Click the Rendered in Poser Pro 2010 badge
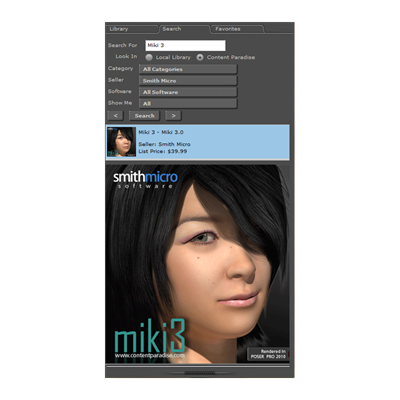400x400 pixels. (x=269, y=354)
